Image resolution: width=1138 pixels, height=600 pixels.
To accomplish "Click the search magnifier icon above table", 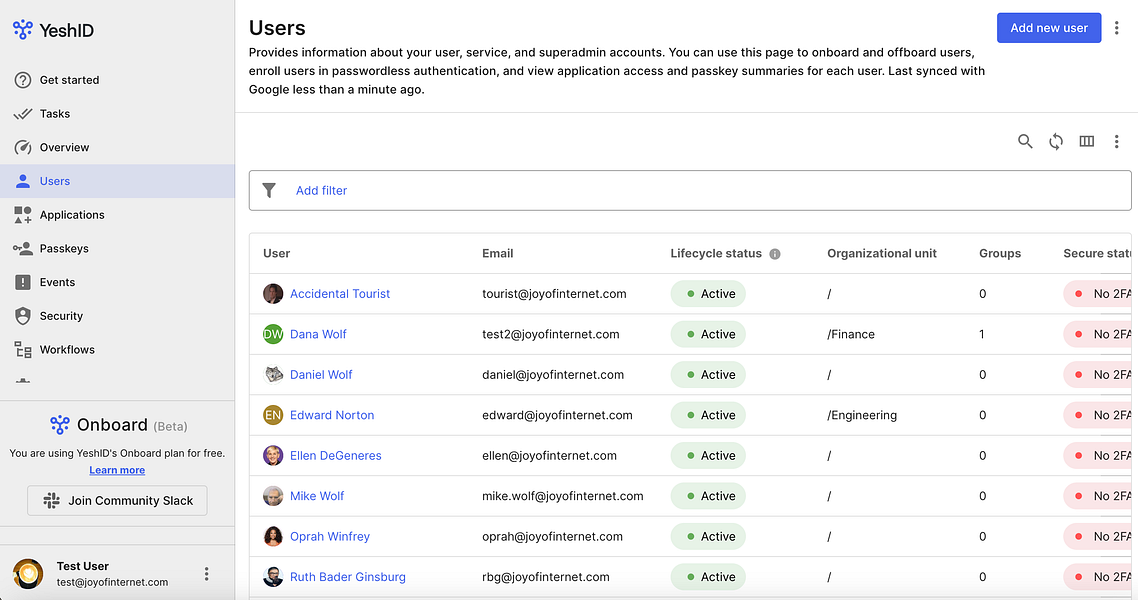I will pos(1025,142).
